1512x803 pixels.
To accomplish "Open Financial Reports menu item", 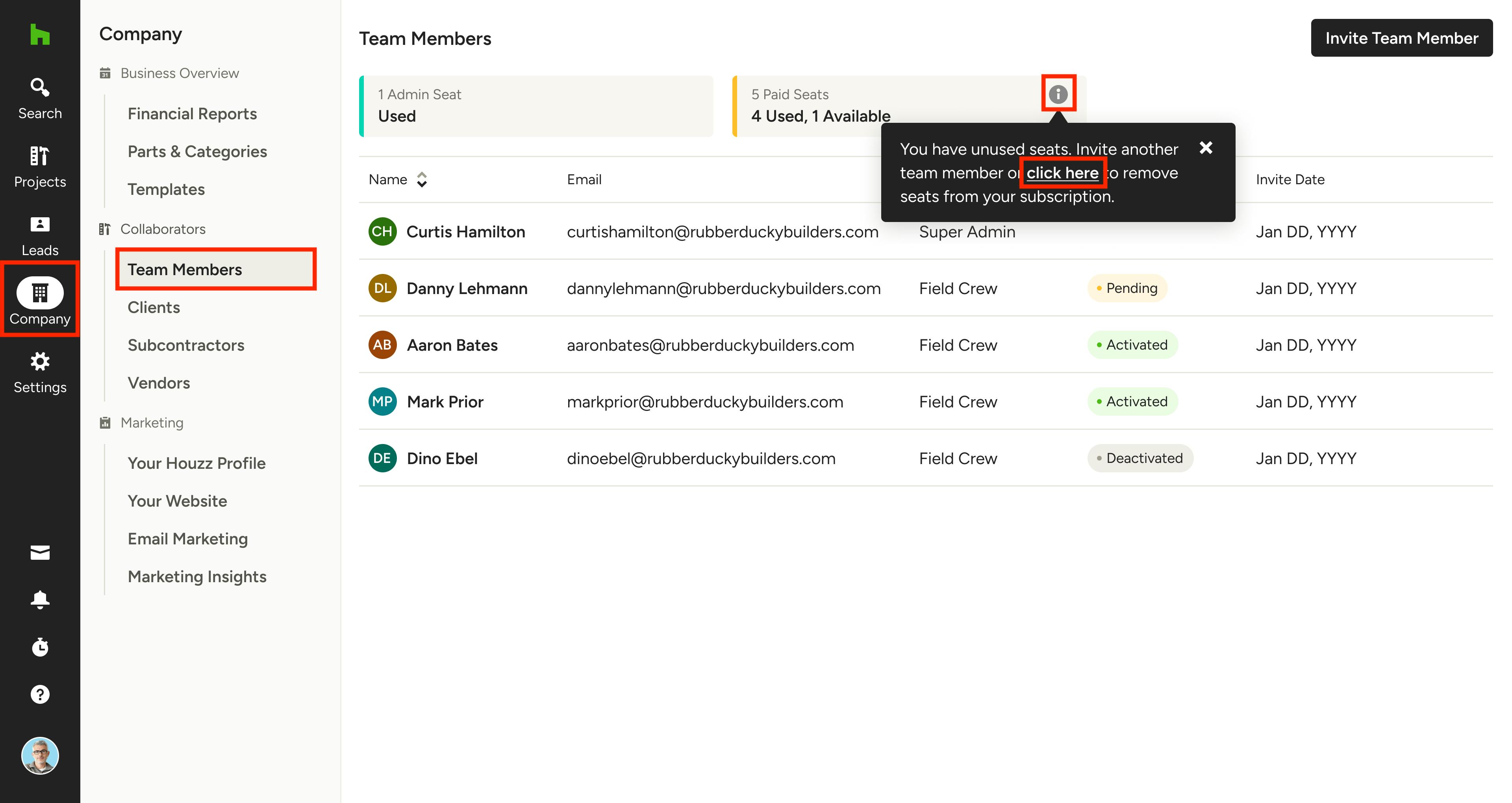I will click(192, 114).
